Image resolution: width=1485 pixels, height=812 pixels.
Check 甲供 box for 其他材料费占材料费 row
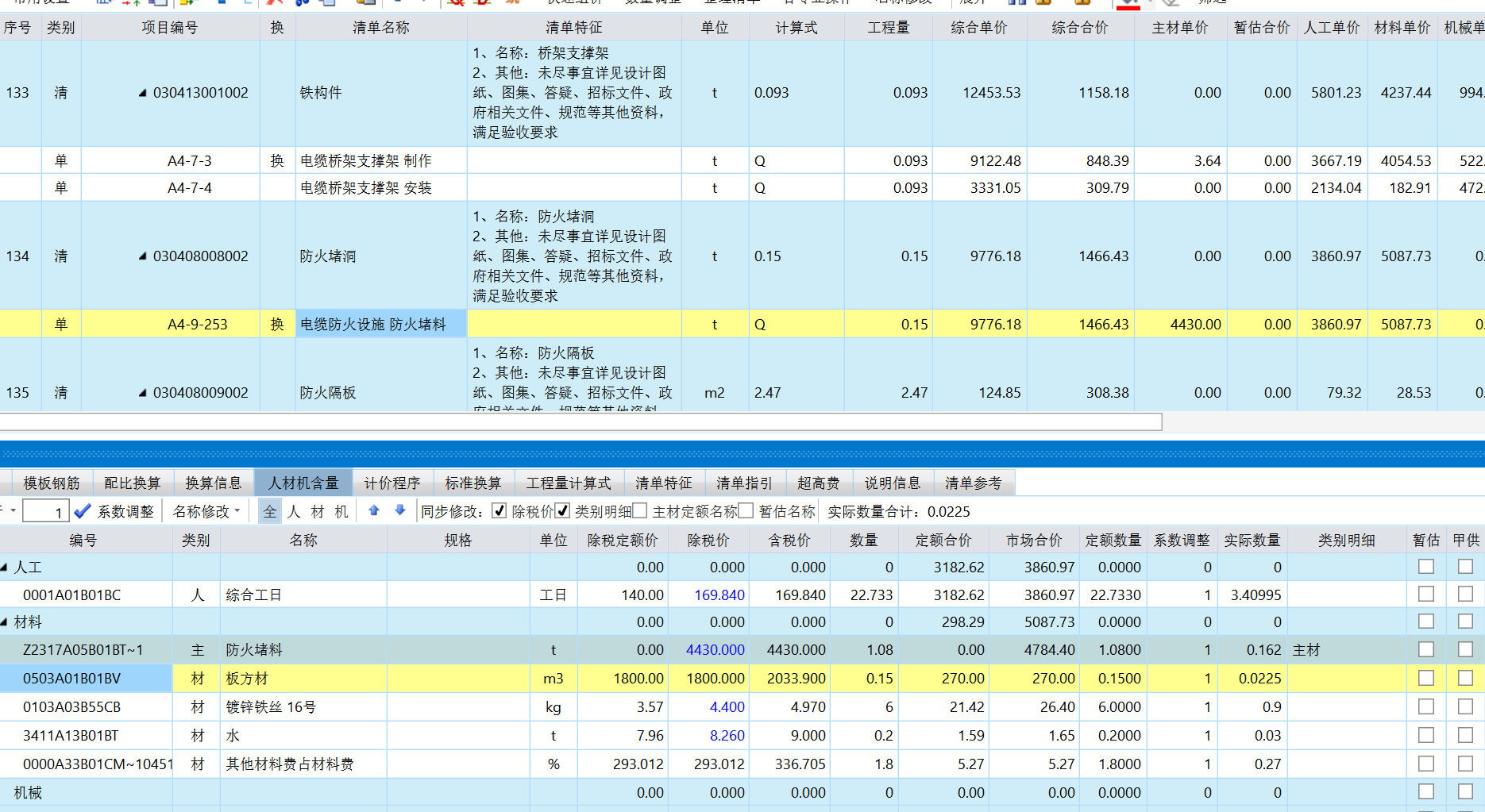pyautogui.click(x=1465, y=764)
